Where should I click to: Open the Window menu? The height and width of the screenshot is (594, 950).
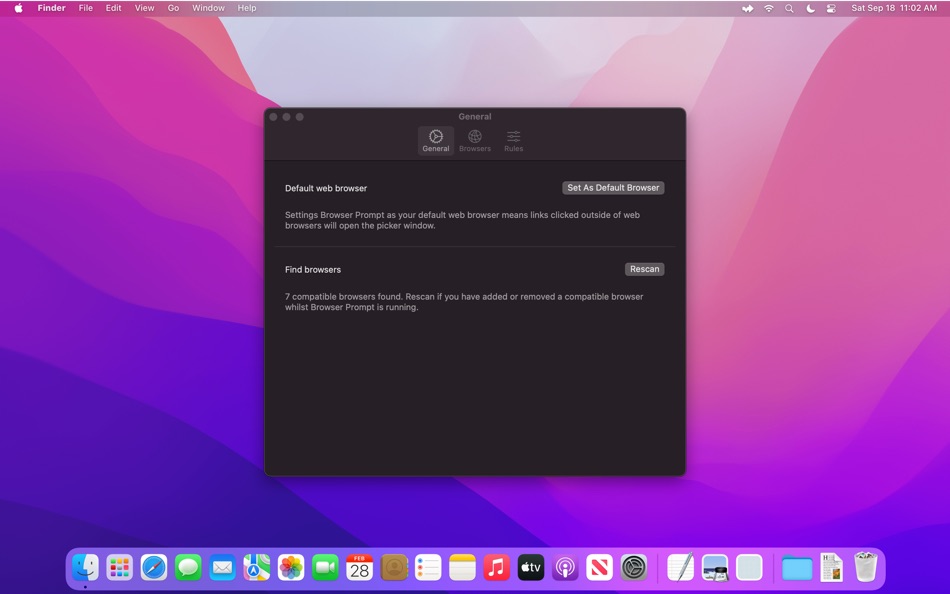208,8
